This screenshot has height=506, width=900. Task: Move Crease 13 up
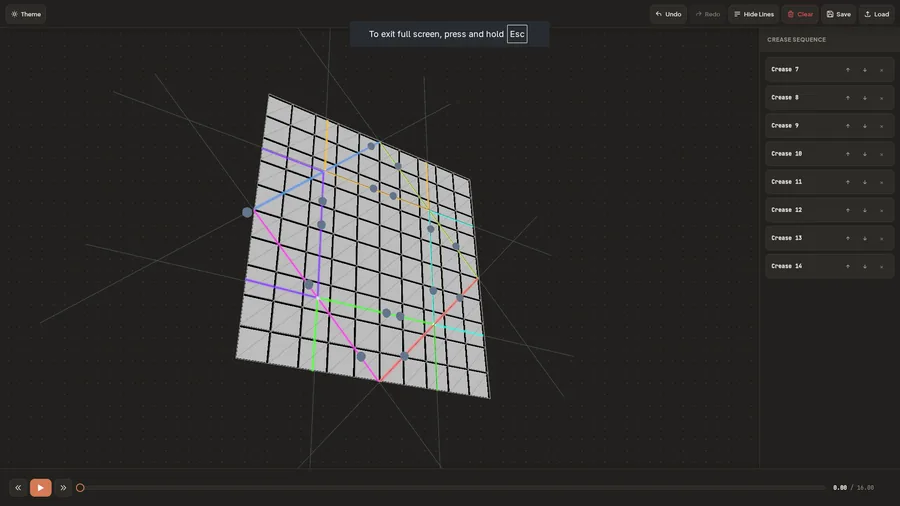pyautogui.click(x=848, y=239)
